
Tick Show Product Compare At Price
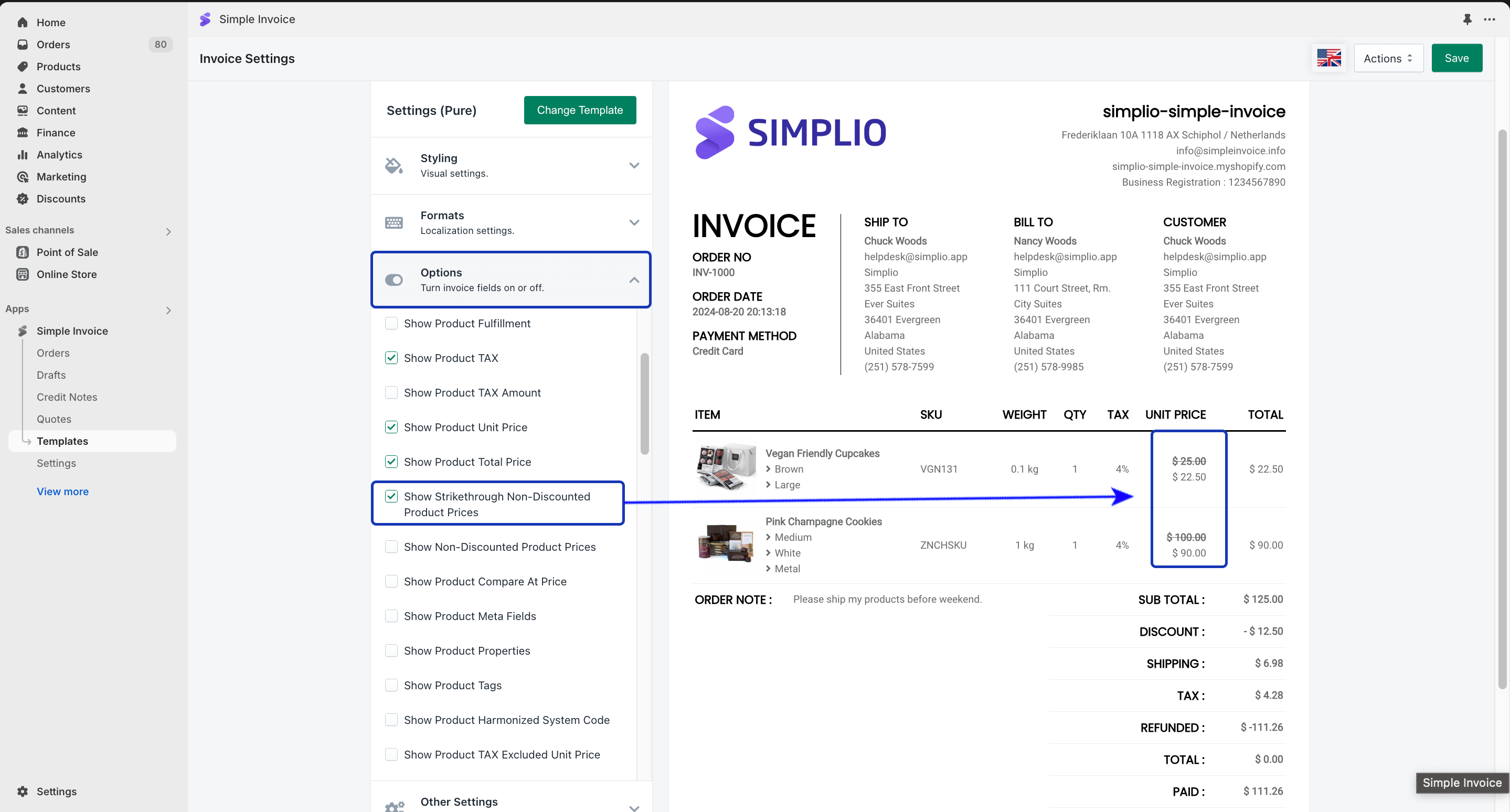(391, 581)
